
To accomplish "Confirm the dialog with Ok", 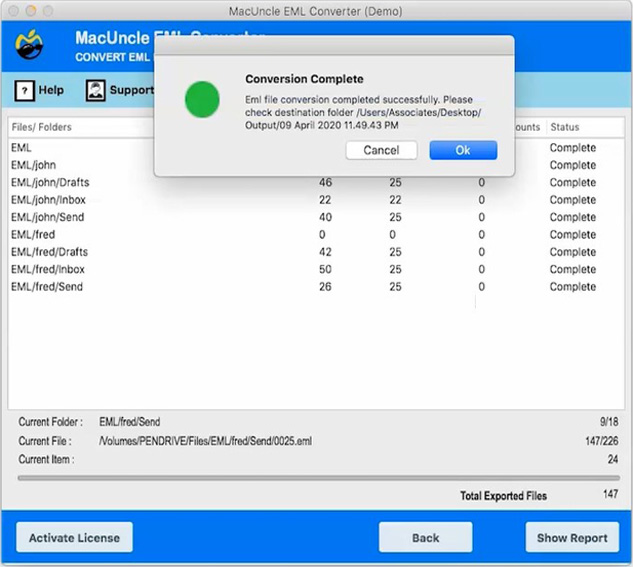I will pyautogui.click(x=463, y=150).
